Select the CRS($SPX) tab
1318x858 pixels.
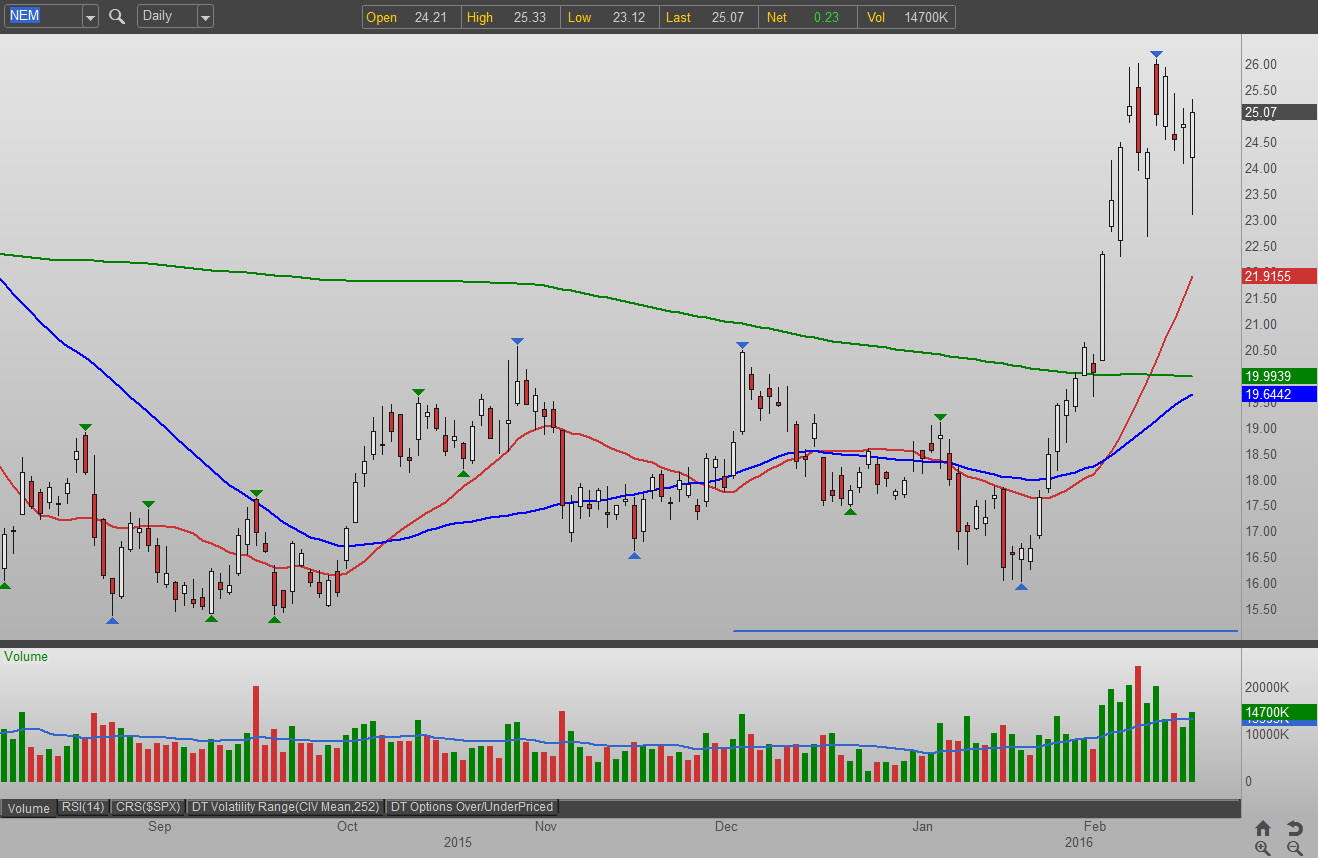tap(147, 807)
